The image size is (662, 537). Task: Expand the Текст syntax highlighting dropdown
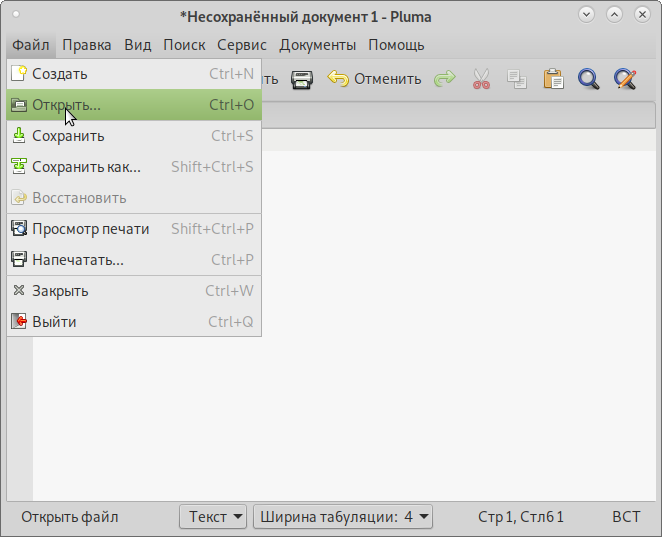click(213, 517)
